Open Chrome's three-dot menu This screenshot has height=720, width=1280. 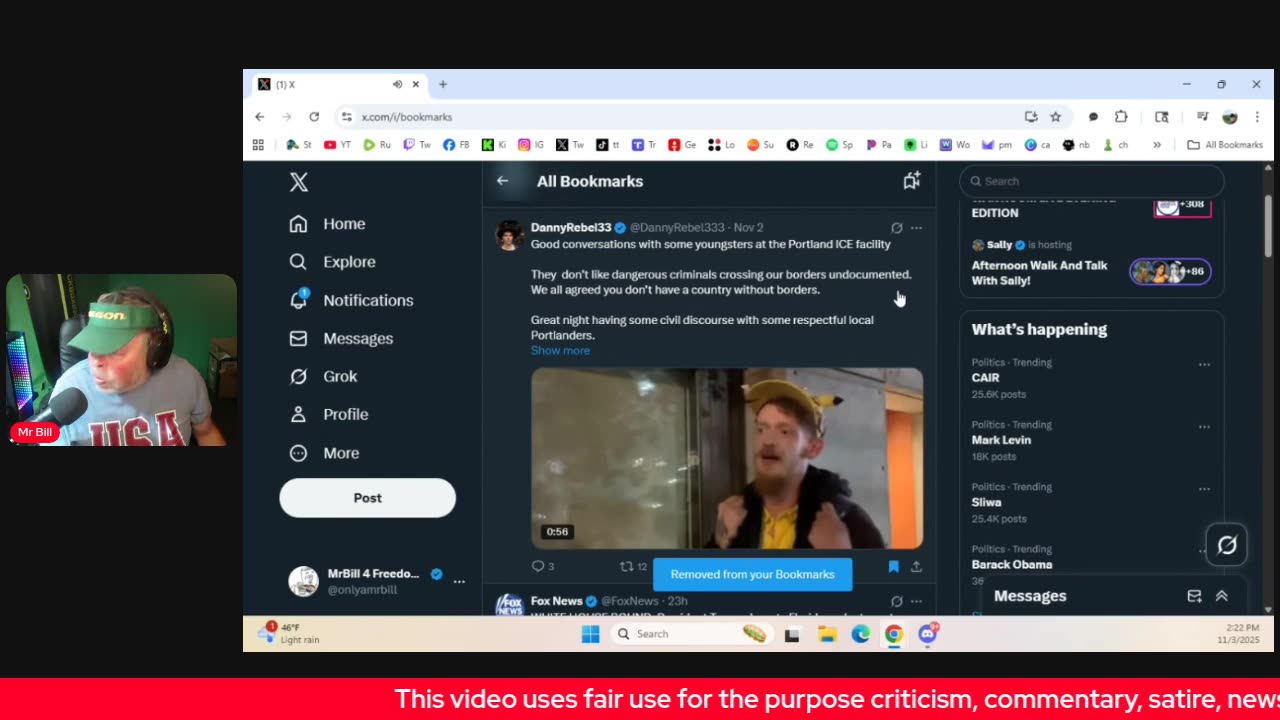pyautogui.click(x=1257, y=117)
